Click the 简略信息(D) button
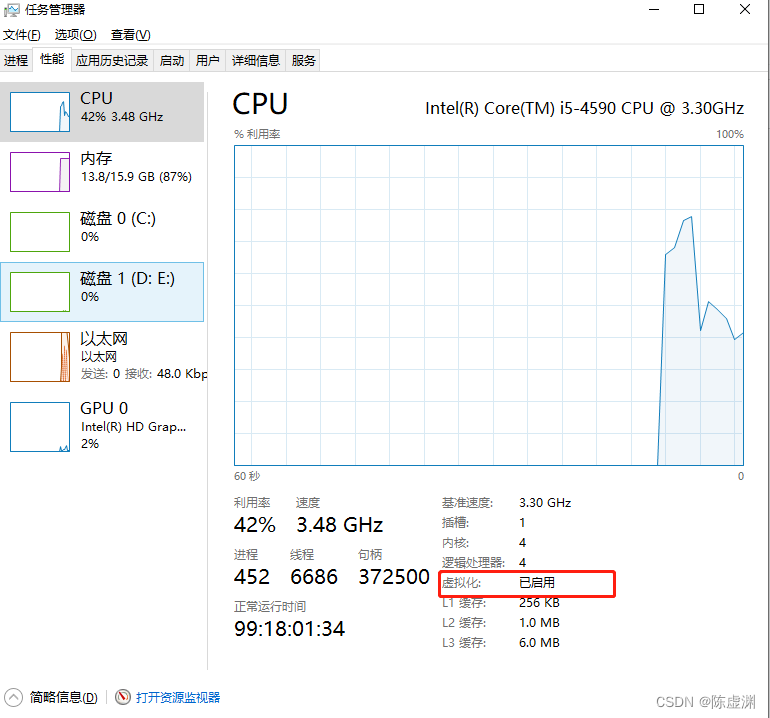 click(x=63, y=697)
